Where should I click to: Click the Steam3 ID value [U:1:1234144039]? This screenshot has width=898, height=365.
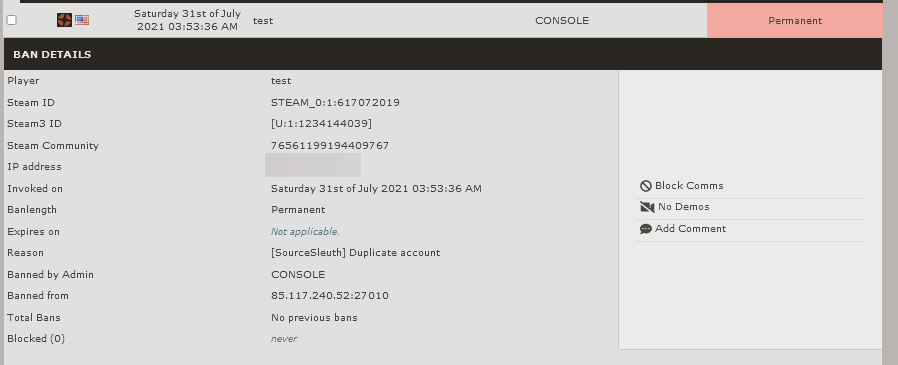click(321, 124)
